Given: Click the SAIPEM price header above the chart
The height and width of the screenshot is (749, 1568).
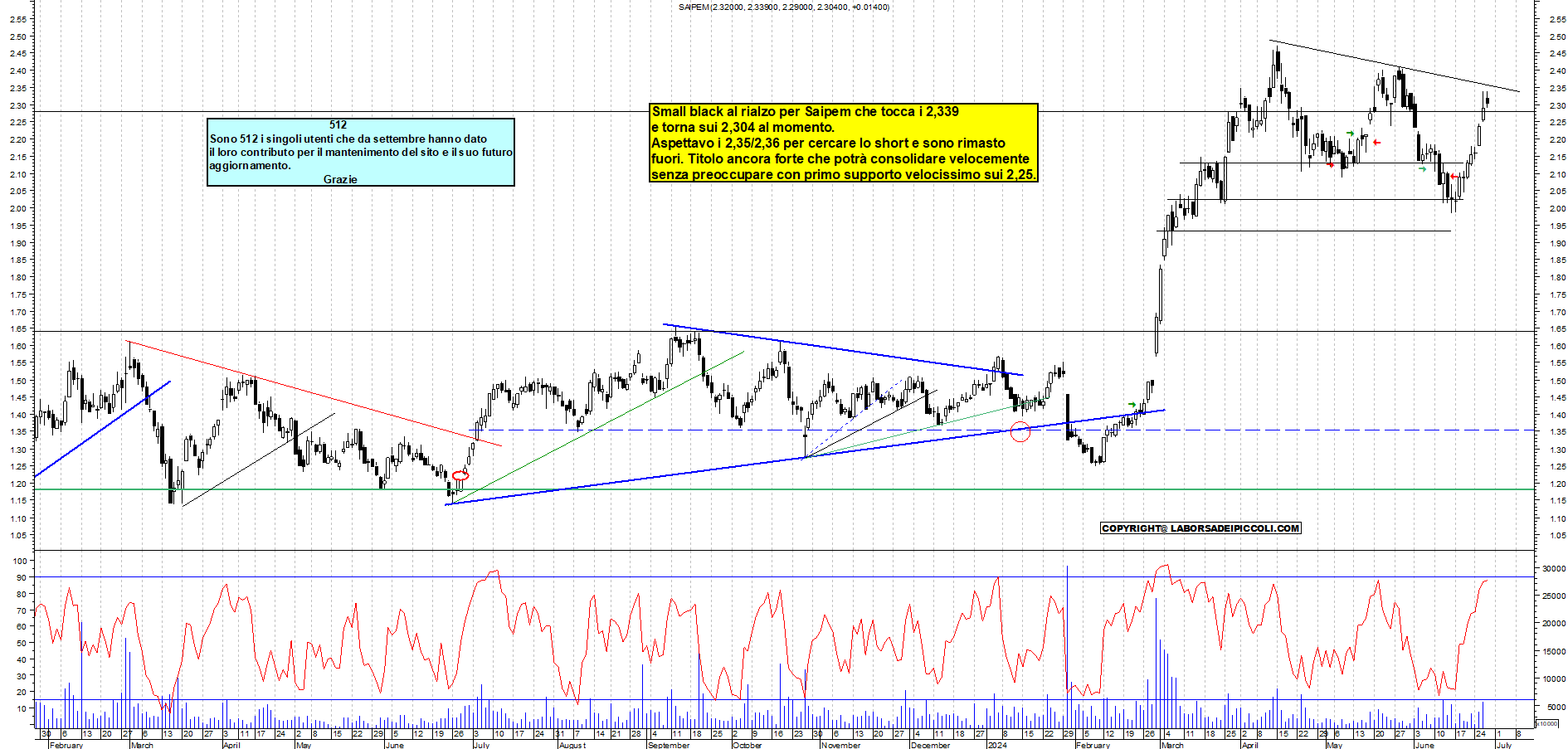Looking at the screenshot, I should (783, 7).
